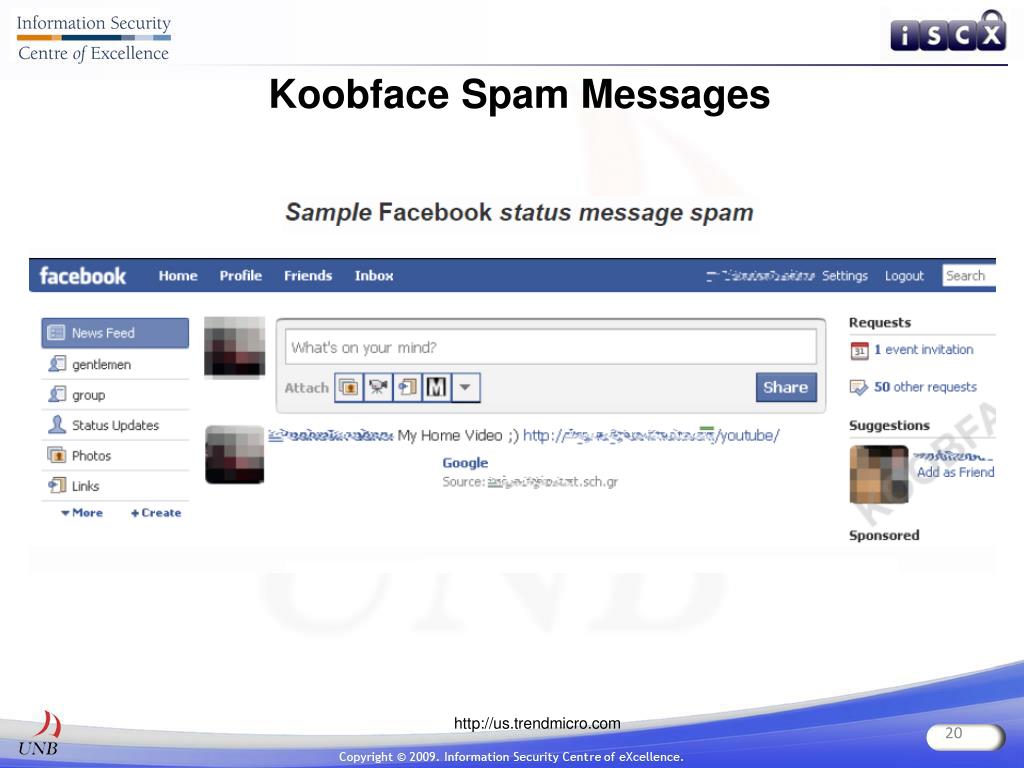Click the Status Updates person icon
This screenshot has height=768, width=1024.
(x=57, y=424)
